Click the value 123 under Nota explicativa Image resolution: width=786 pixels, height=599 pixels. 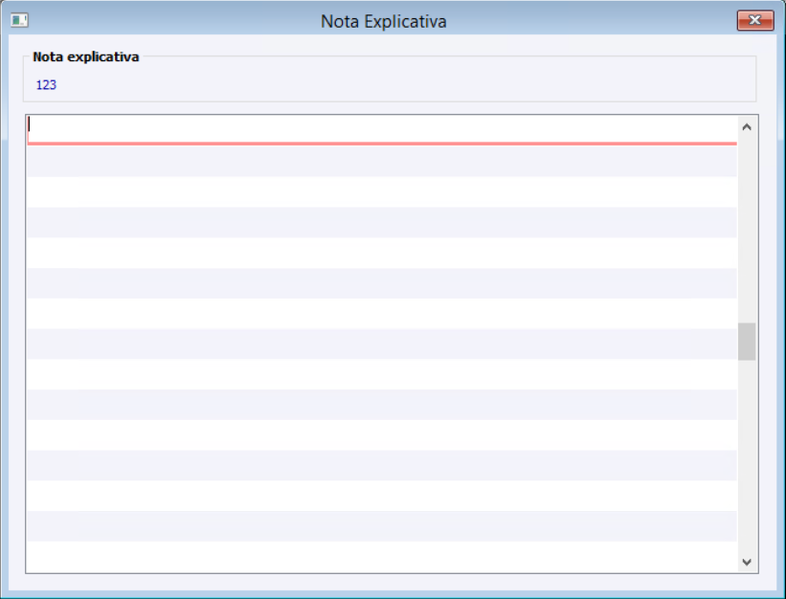coord(46,85)
